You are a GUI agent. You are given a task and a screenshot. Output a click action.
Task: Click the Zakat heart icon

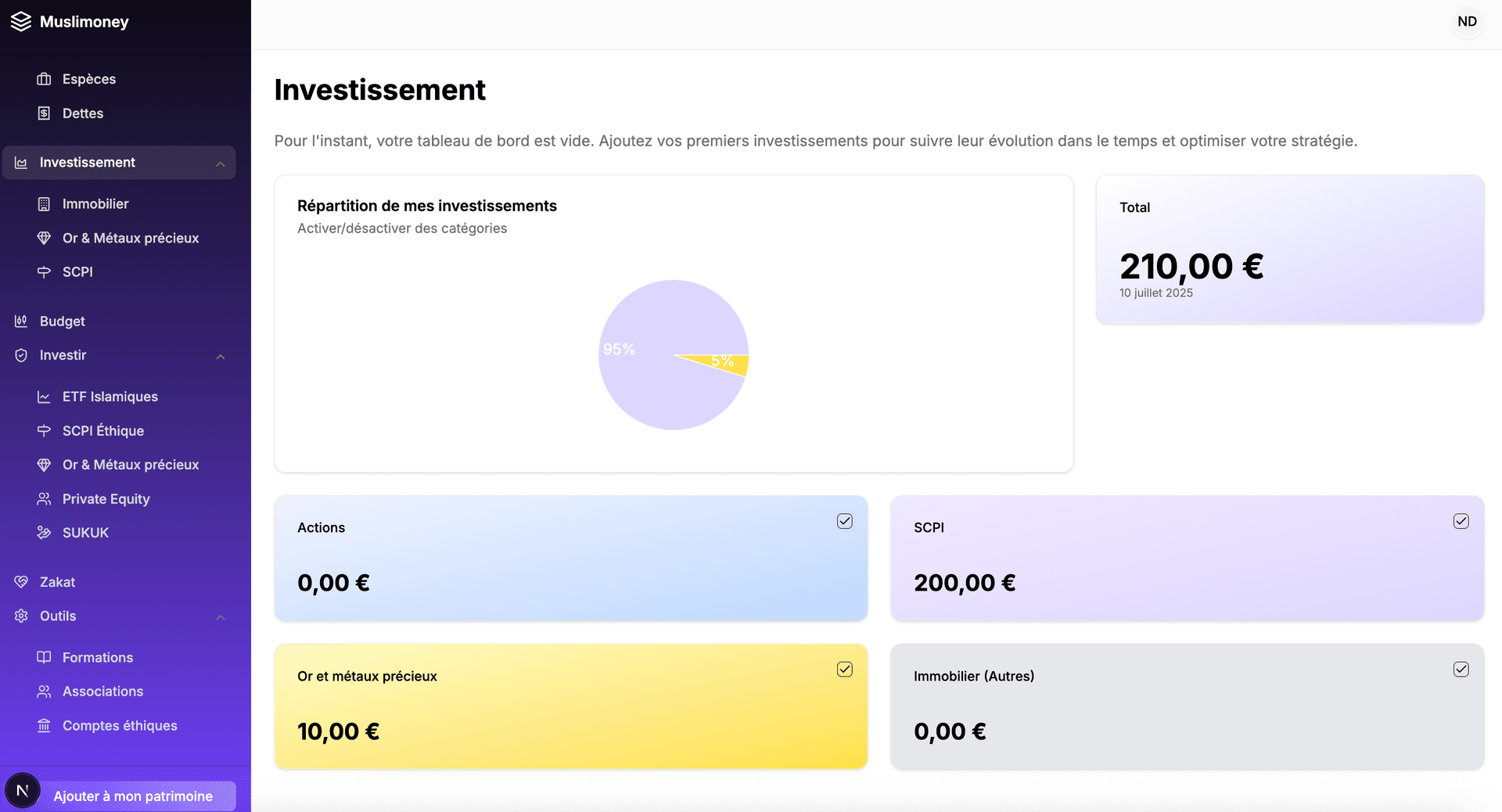(x=21, y=582)
